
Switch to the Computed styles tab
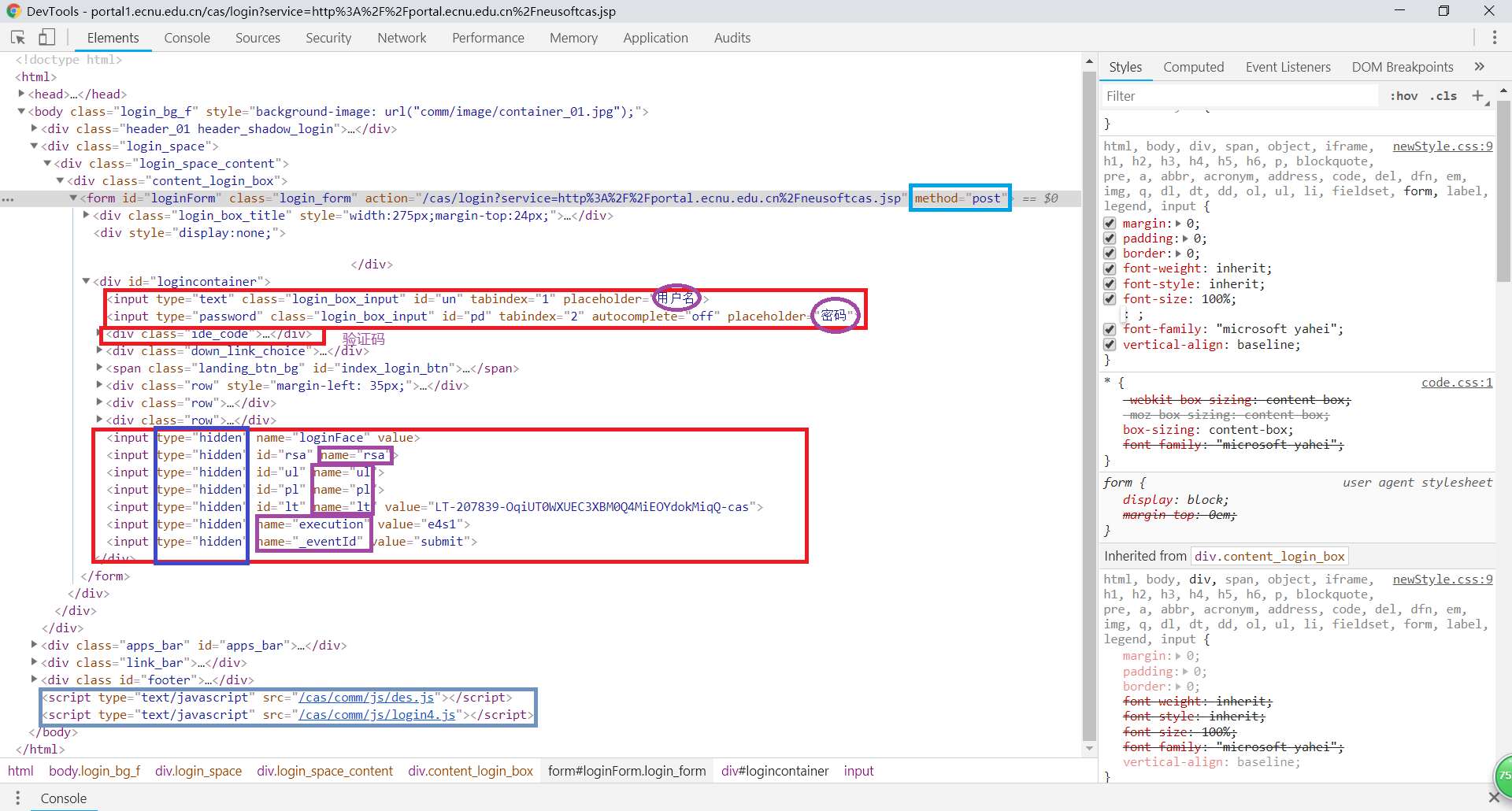point(1193,67)
